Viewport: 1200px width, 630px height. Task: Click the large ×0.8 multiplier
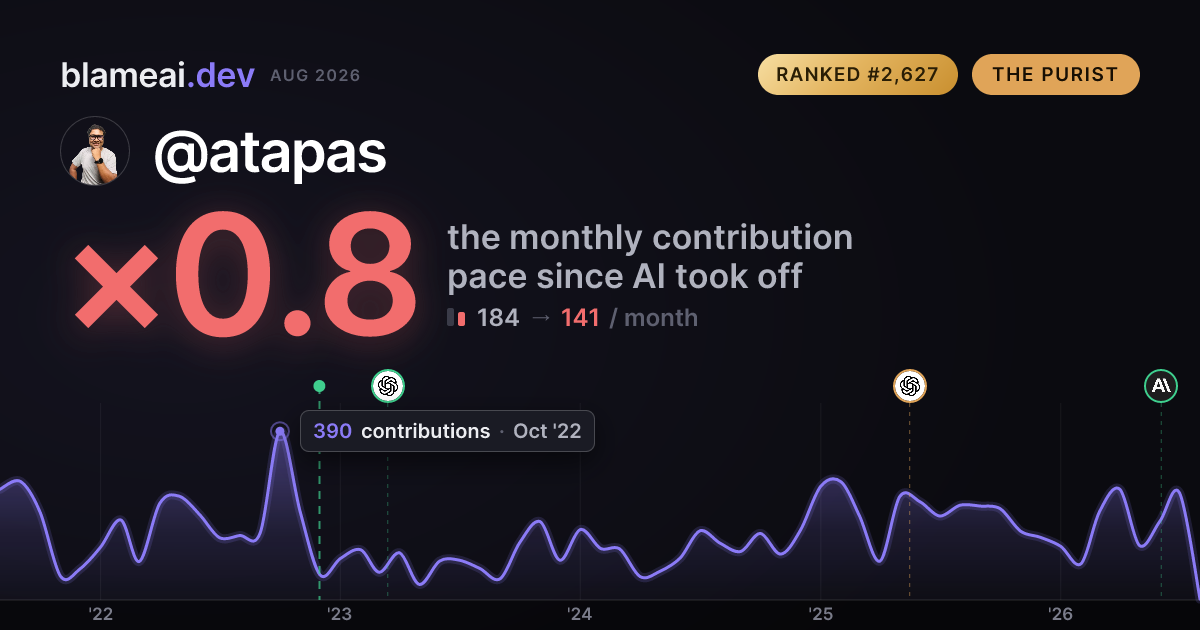pos(245,277)
